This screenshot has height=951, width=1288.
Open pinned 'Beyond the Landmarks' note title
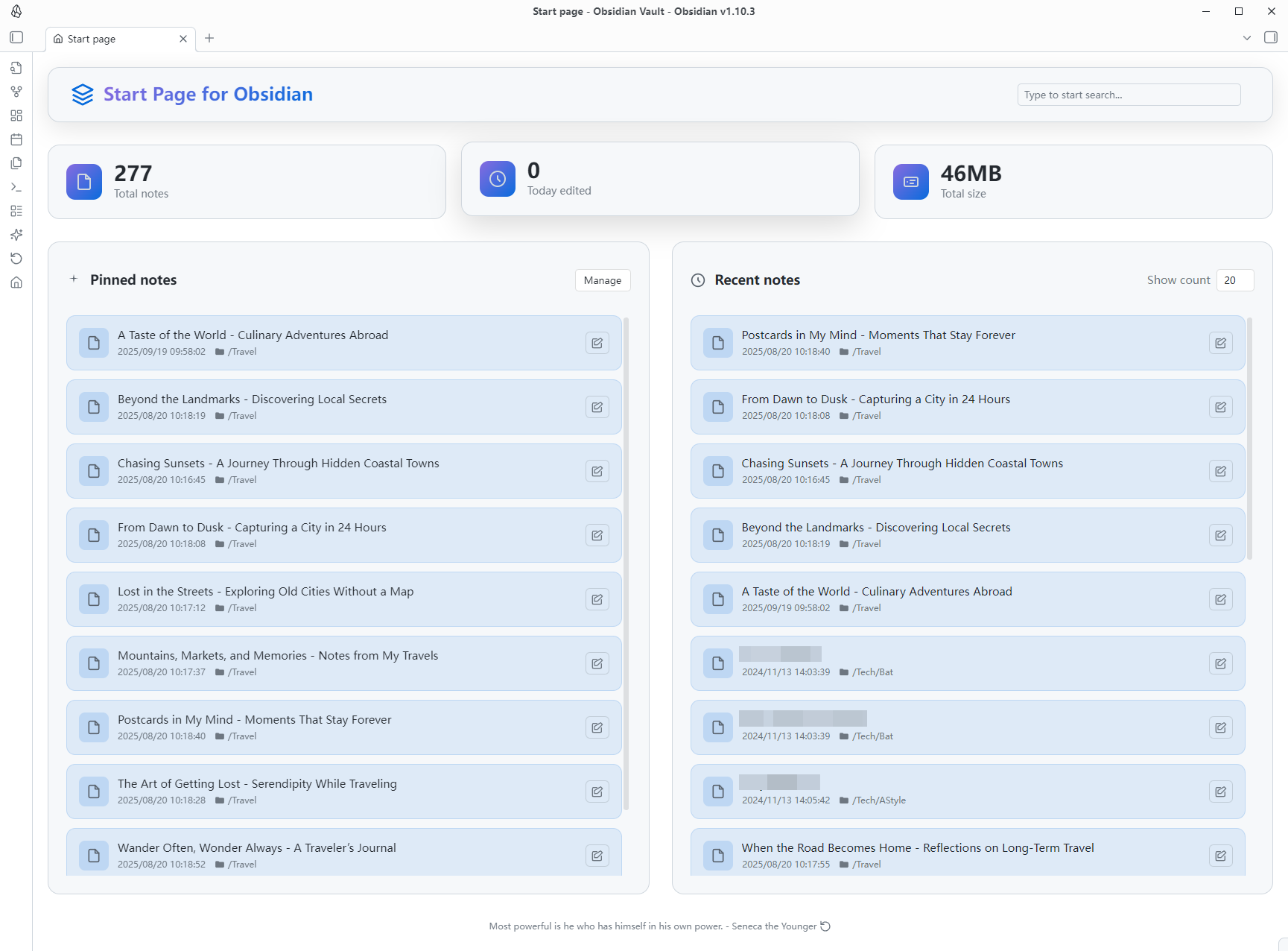[252, 399]
